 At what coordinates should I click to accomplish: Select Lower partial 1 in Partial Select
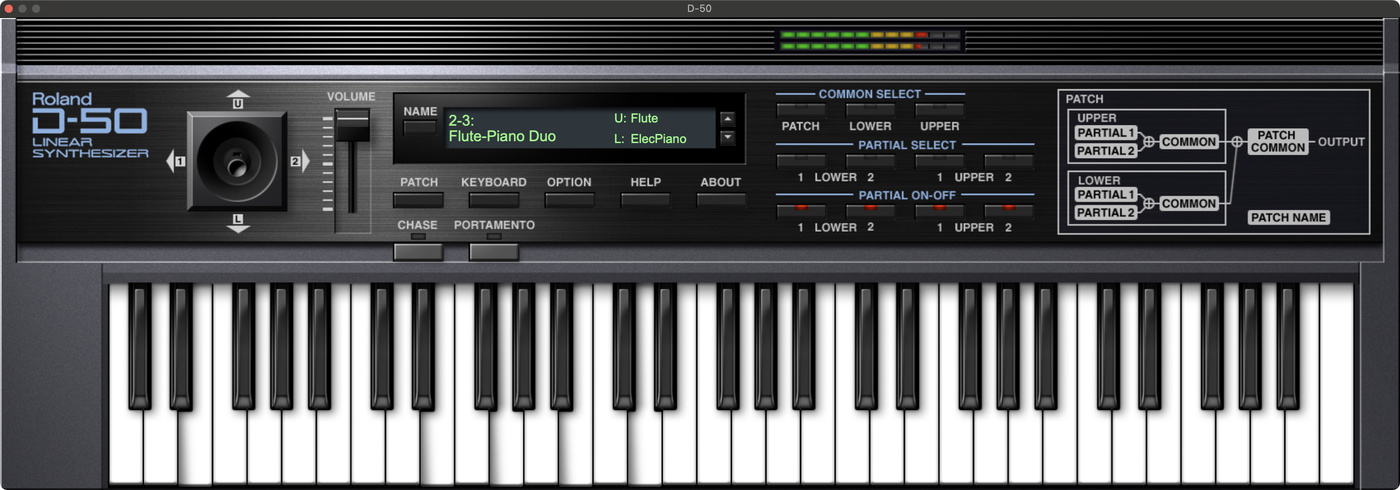[801, 160]
